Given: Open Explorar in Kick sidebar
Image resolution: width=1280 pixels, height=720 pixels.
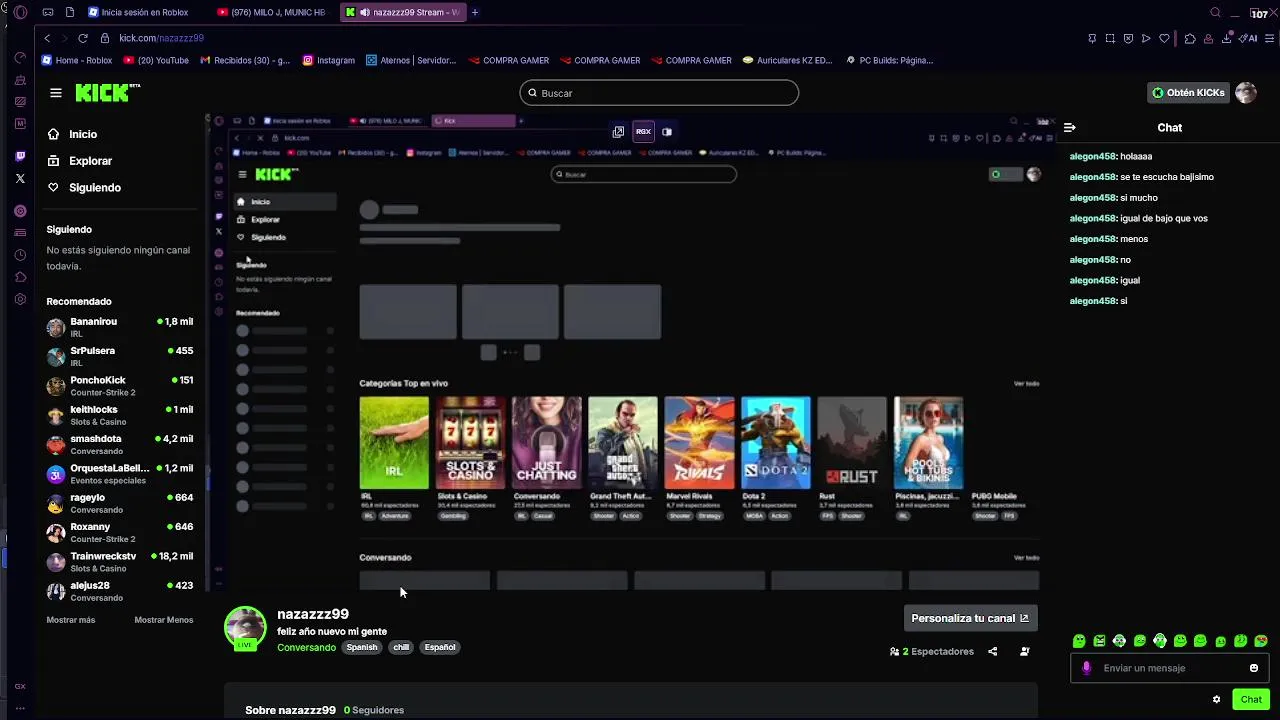Looking at the screenshot, I should 90,161.
